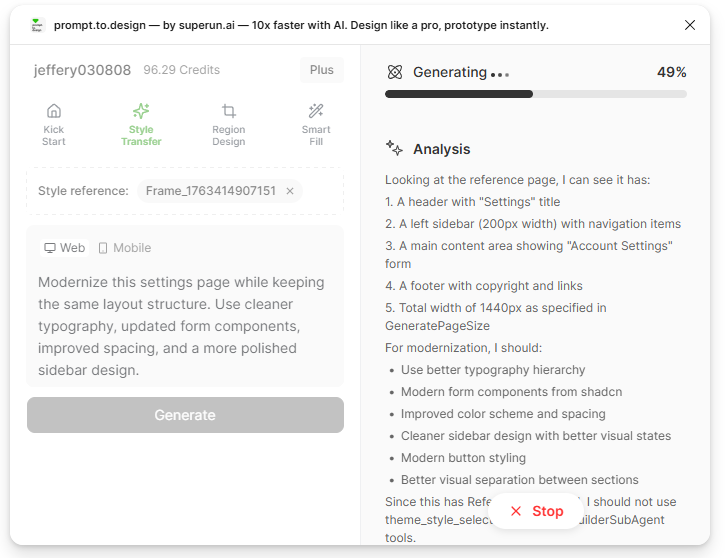Click the Generating atom icon
This screenshot has width=725, height=558.
(x=395, y=72)
